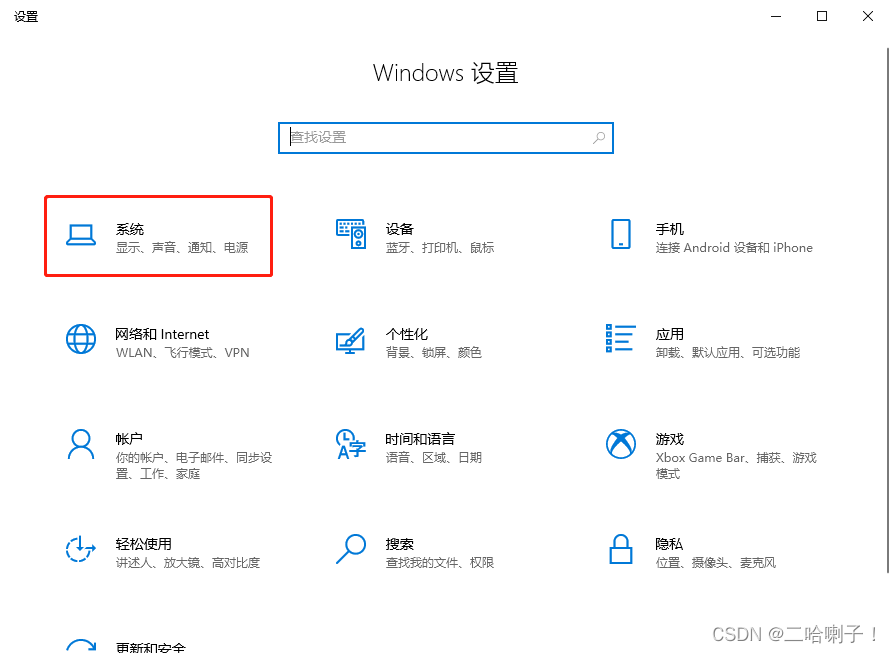Choose 网络和 Internet title

162,334
